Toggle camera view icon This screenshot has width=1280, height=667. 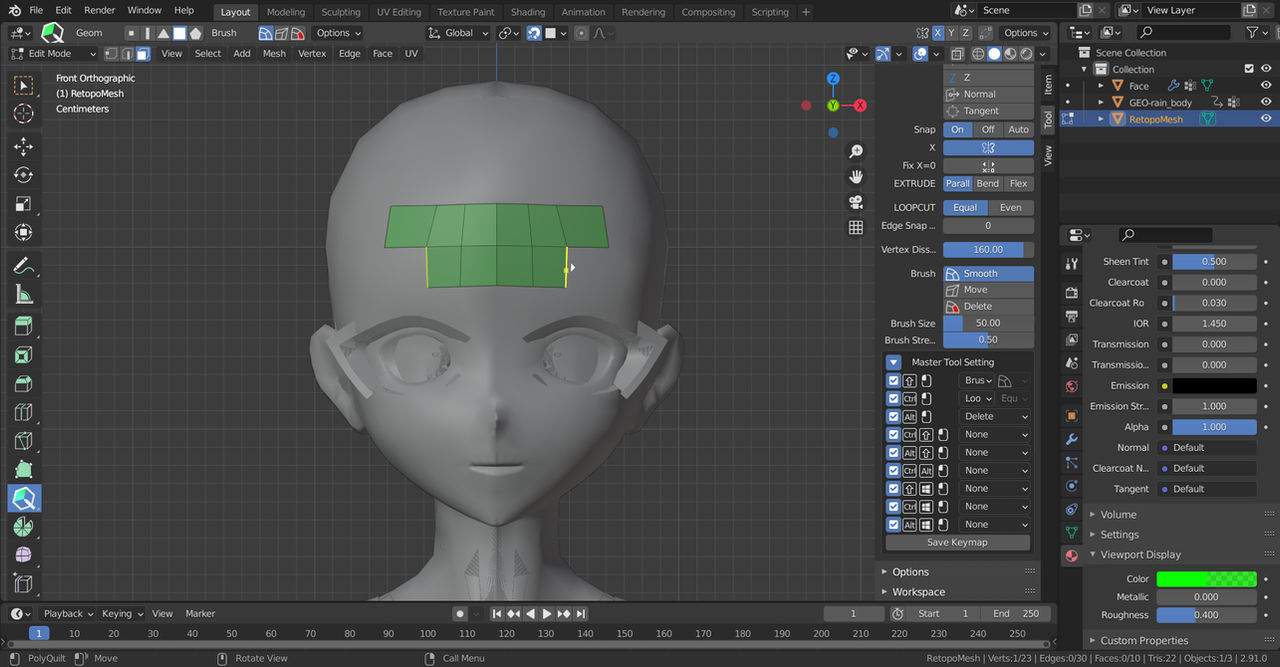(x=856, y=202)
